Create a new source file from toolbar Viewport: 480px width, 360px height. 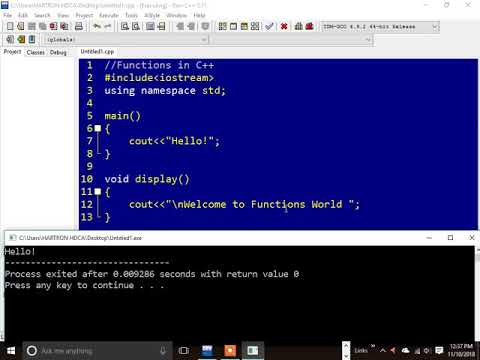point(10,26)
